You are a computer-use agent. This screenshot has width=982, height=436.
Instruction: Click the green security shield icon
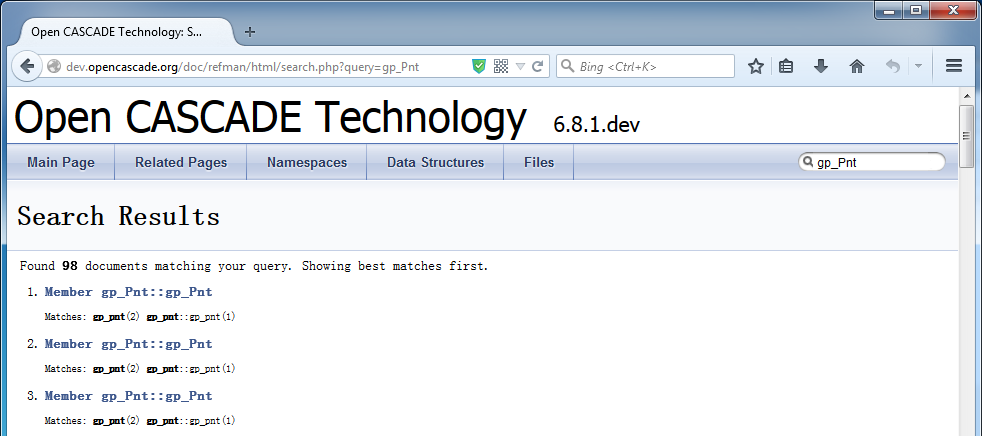[x=479, y=66]
